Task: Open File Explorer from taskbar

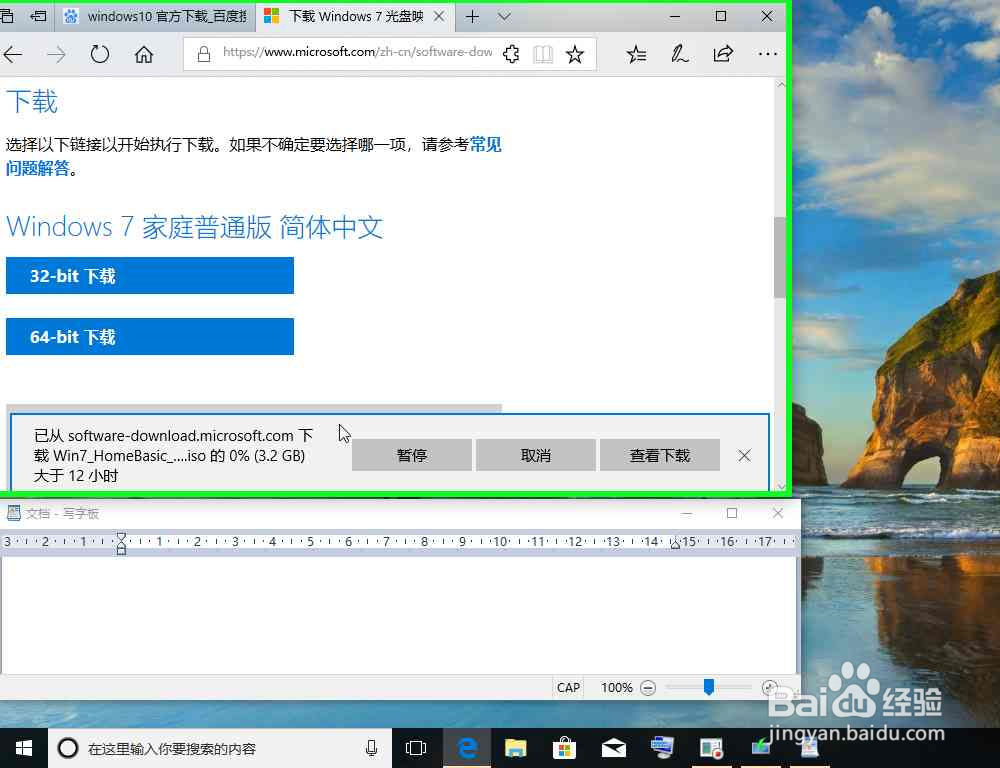Action: (x=515, y=748)
